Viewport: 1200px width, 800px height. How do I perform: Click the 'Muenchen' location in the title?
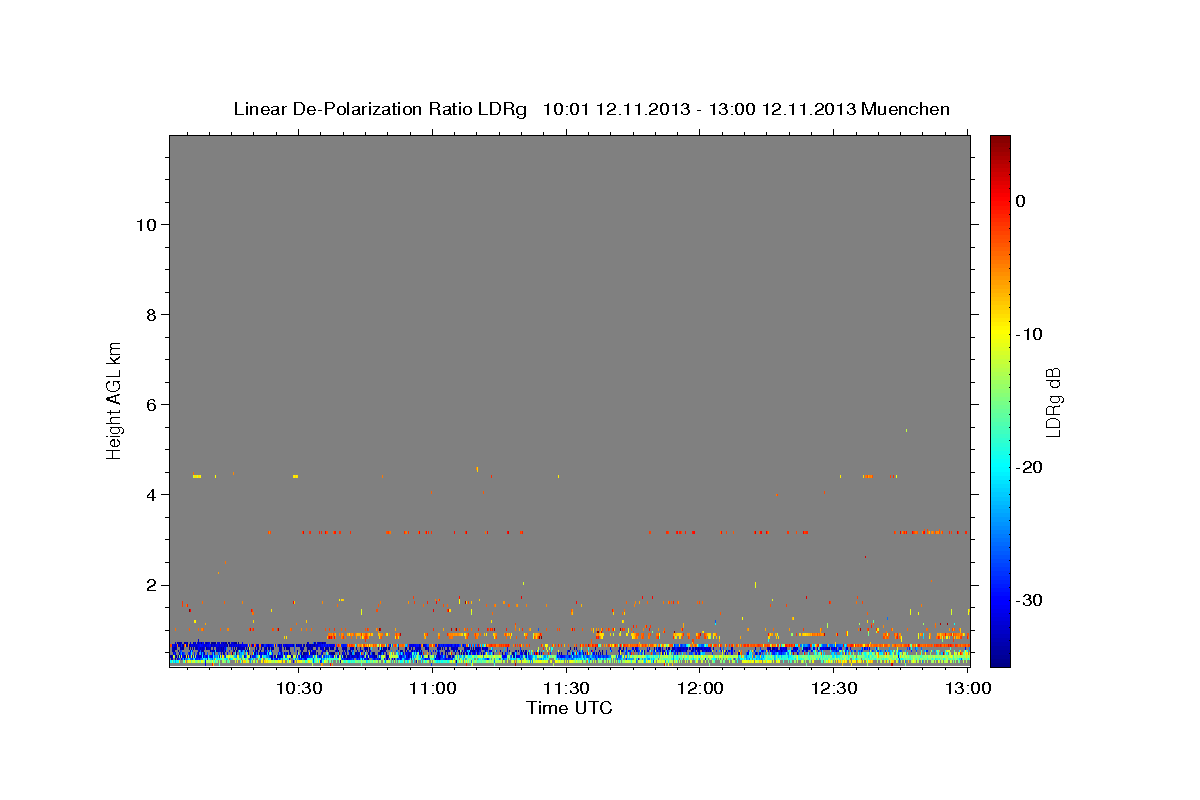point(906,109)
